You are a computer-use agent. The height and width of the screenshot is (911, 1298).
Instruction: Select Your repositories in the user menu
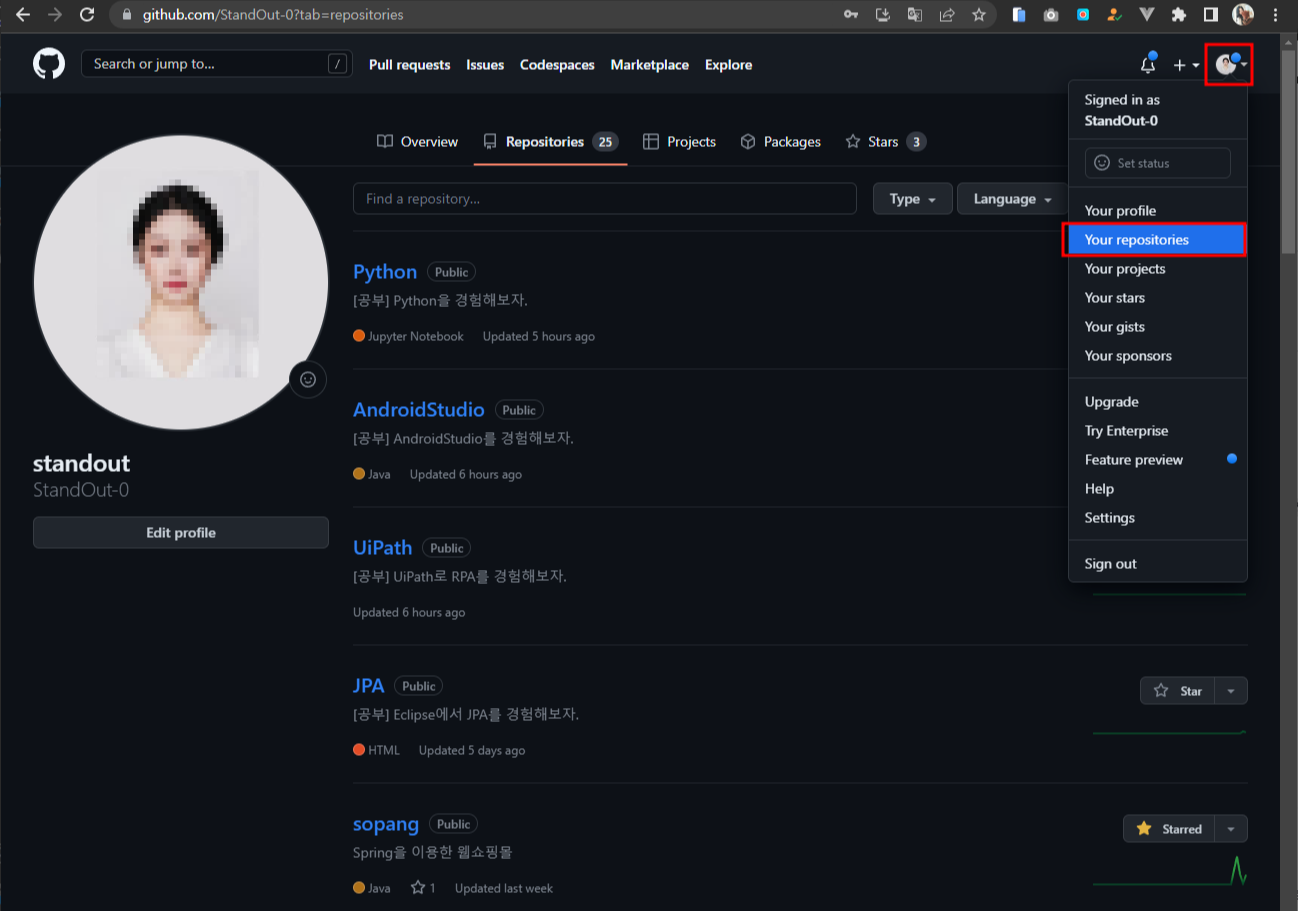point(1158,240)
